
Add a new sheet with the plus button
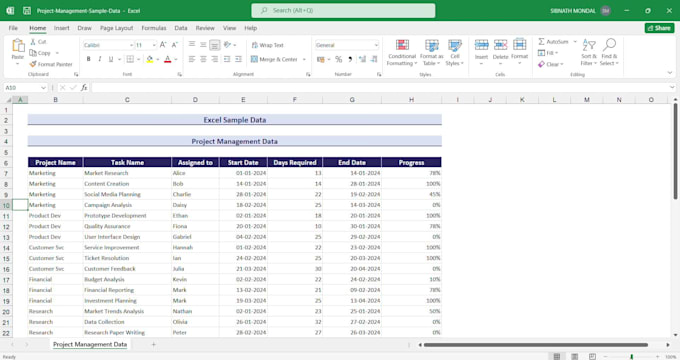point(153,344)
